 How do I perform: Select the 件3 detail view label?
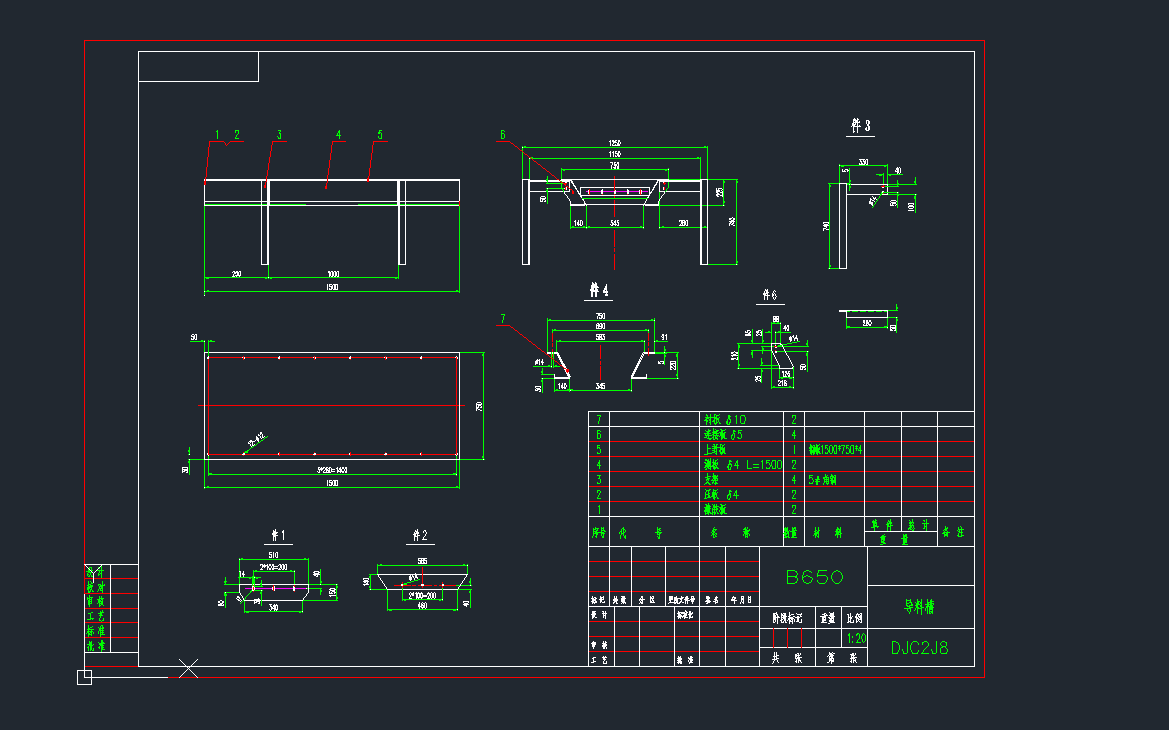(860, 126)
